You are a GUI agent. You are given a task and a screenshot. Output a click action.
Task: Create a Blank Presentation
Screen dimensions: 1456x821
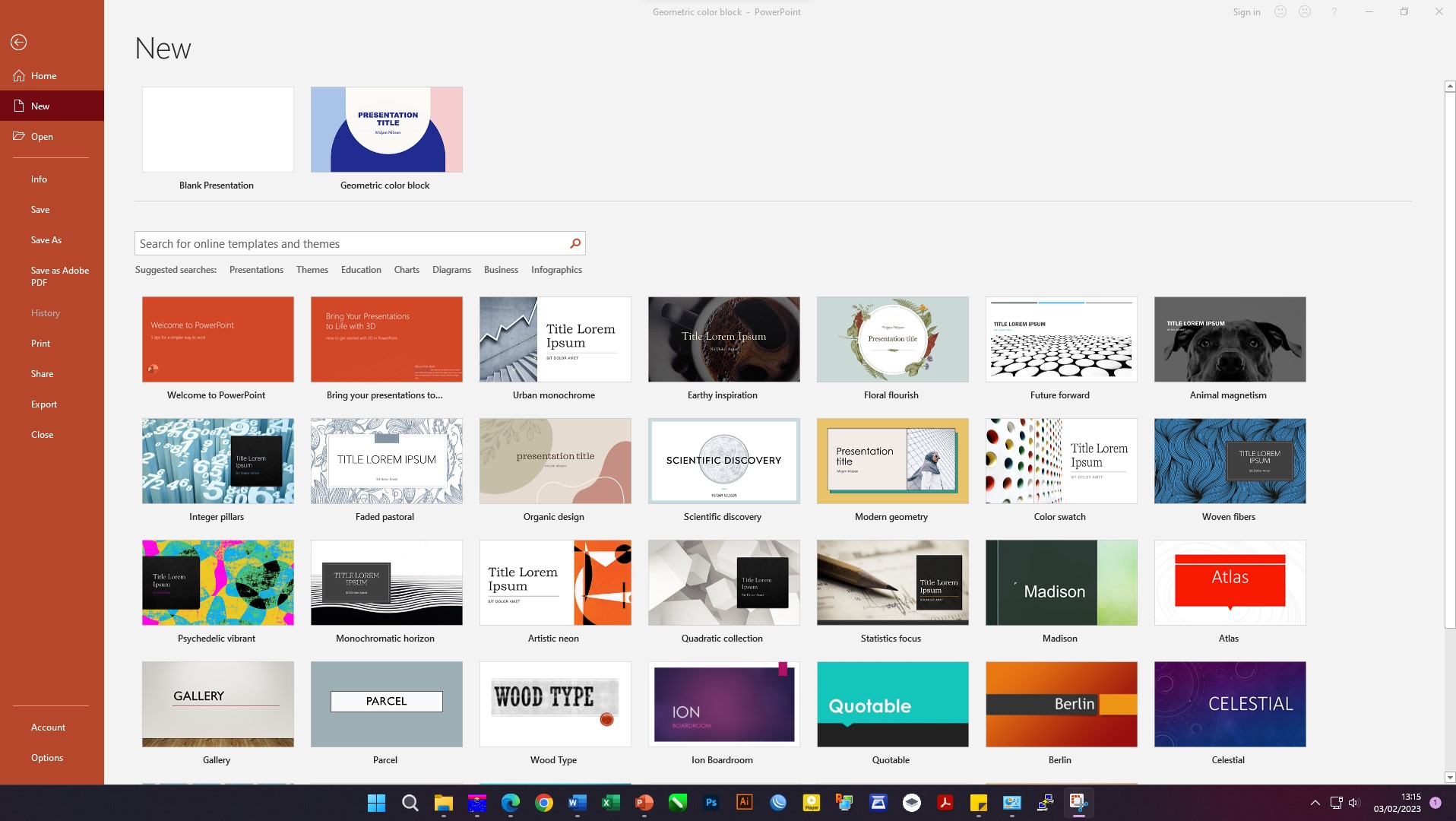pyautogui.click(x=218, y=130)
